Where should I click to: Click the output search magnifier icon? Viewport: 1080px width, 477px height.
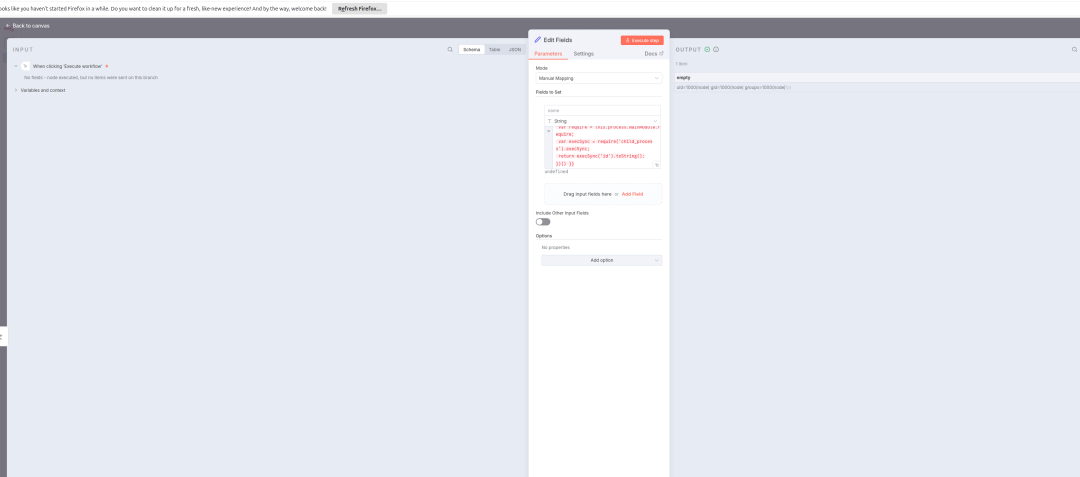(x=1074, y=49)
